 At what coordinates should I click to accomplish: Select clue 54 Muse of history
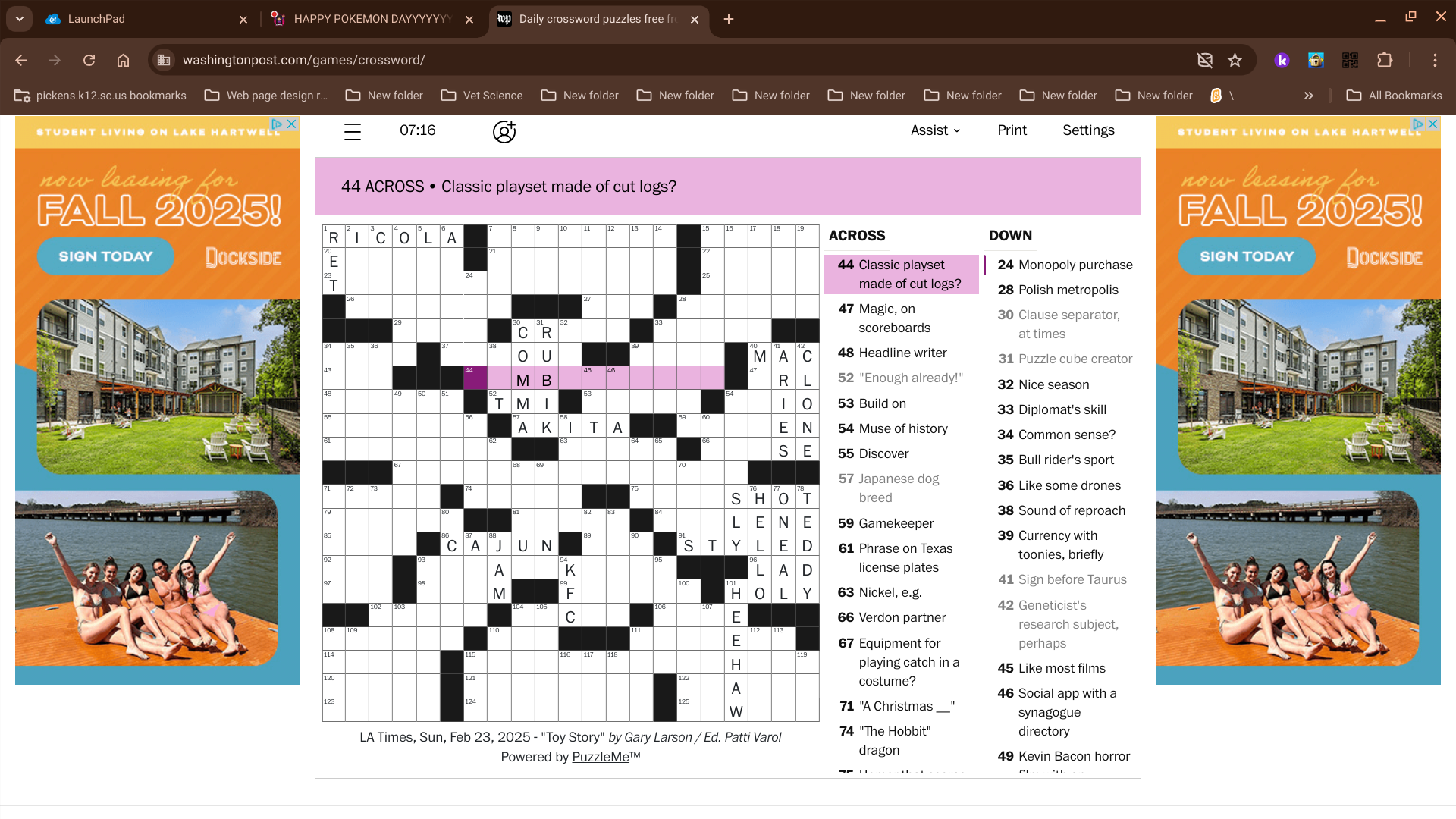tap(902, 428)
